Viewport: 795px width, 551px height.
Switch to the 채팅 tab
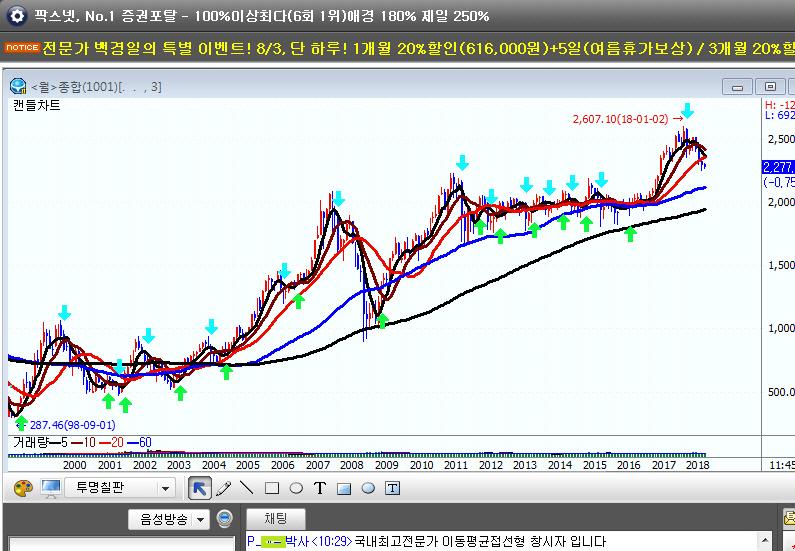(276, 519)
